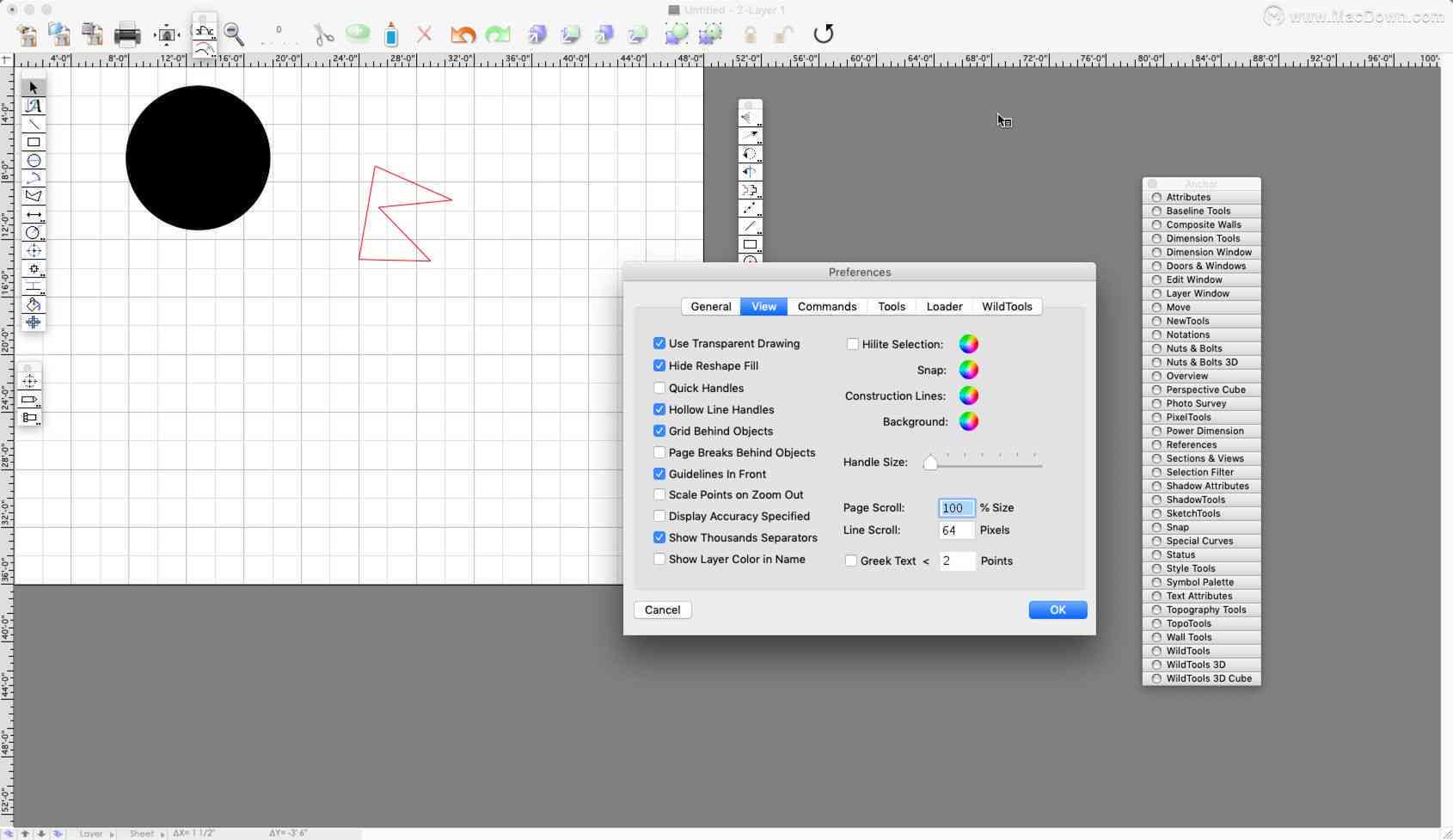The width and height of the screenshot is (1453, 840).
Task: Click the magnifier Zoom tool
Action: point(234,34)
